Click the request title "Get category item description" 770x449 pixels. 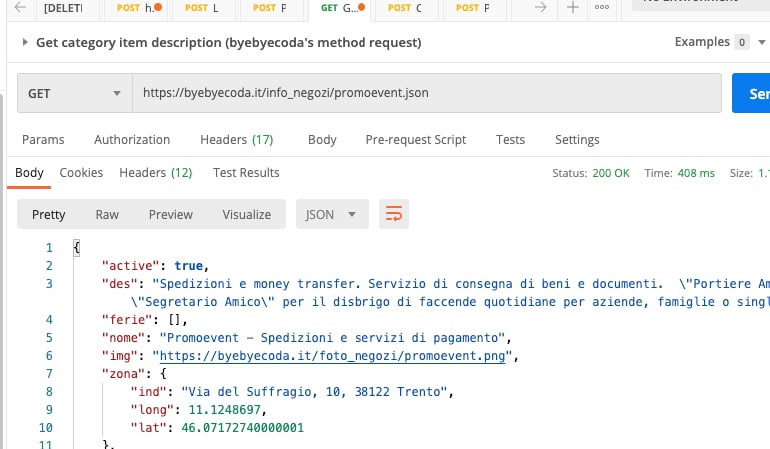(x=229, y=43)
